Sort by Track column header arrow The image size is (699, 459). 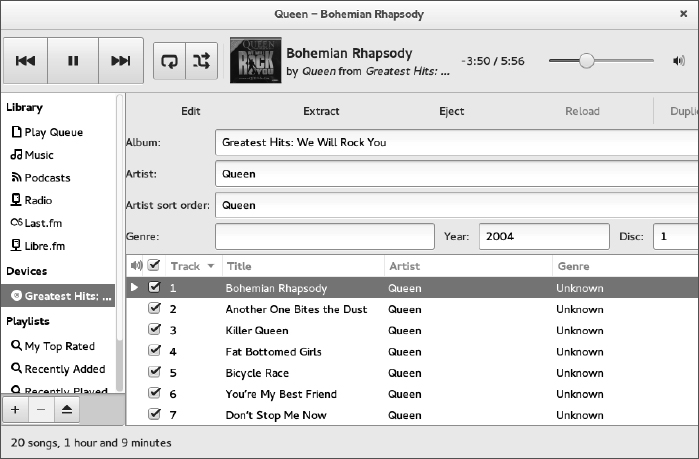[210, 267]
